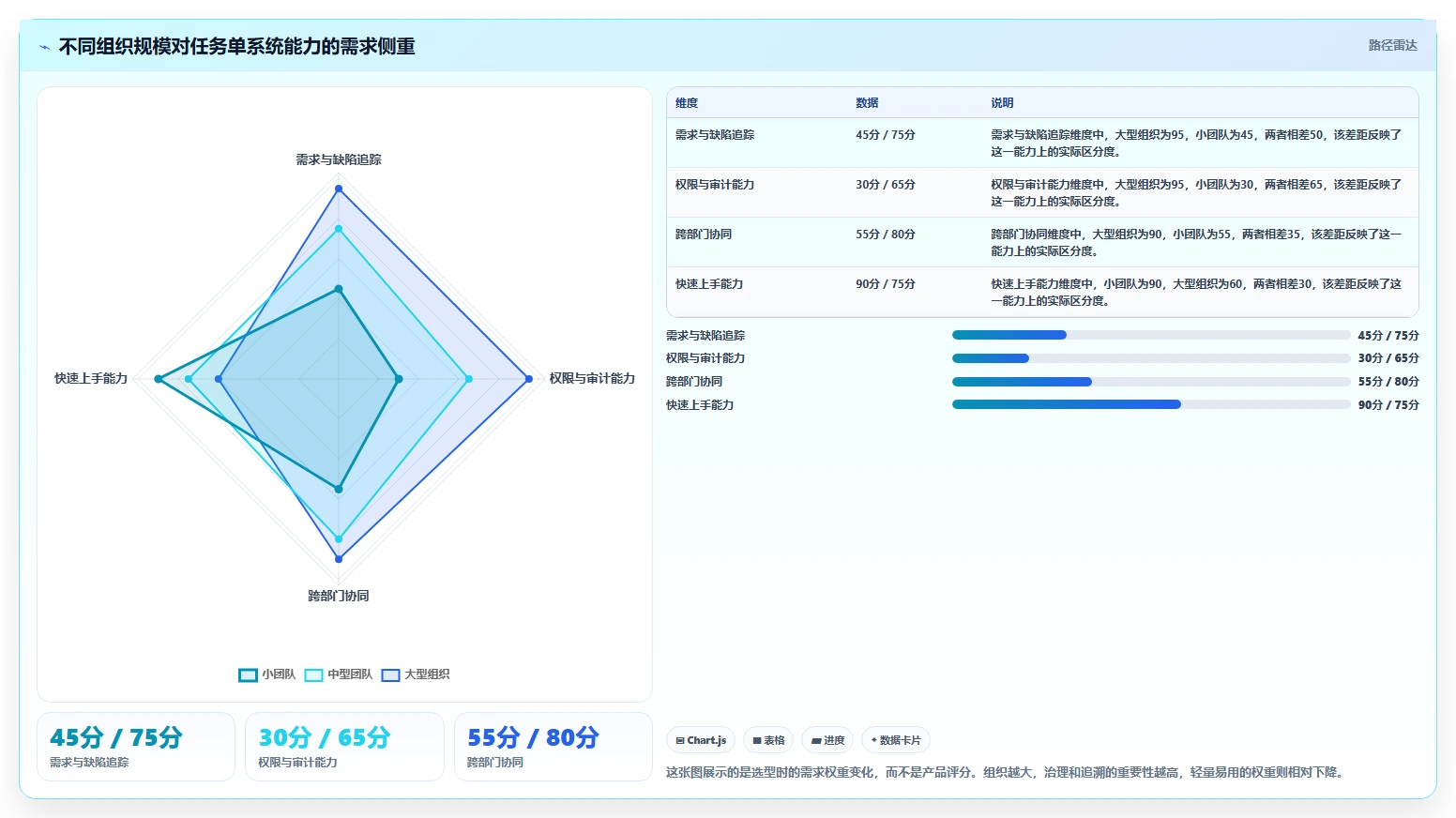
Task: Click the 跨部门协同 radar axis label
Action: [339, 596]
